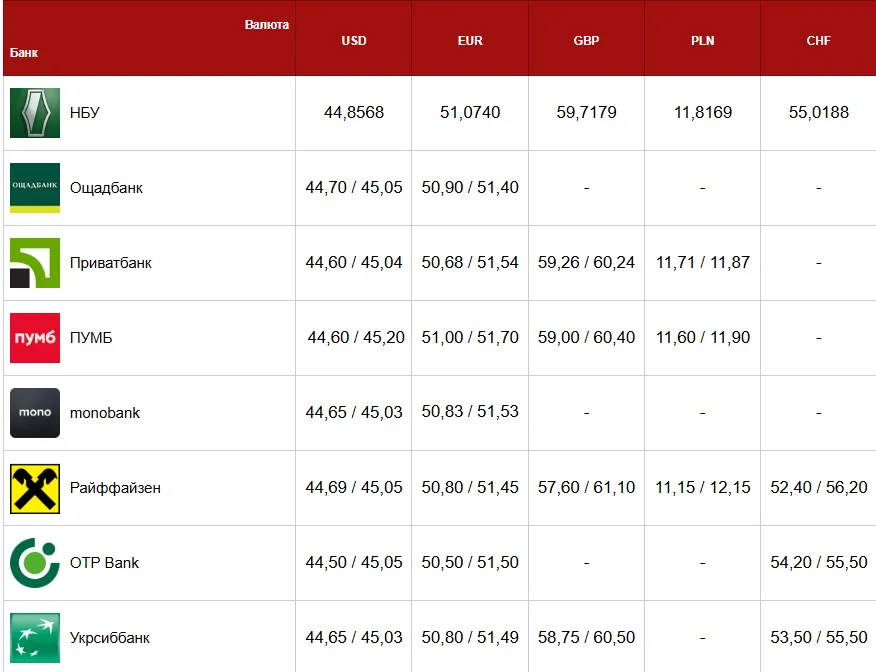Click the Укрсиббанк starred logo icon
The image size is (876, 672).
pyautogui.click(x=35, y=638)
